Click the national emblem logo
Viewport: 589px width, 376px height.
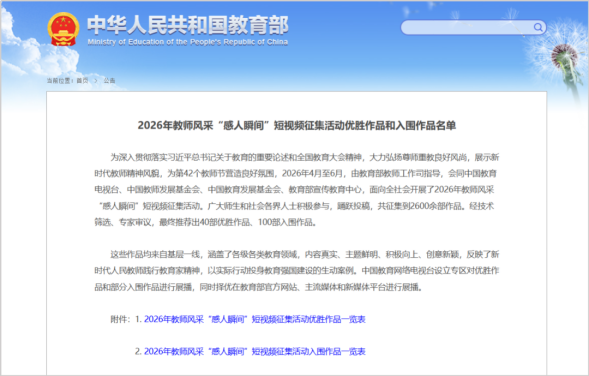[x=63, y=29]
